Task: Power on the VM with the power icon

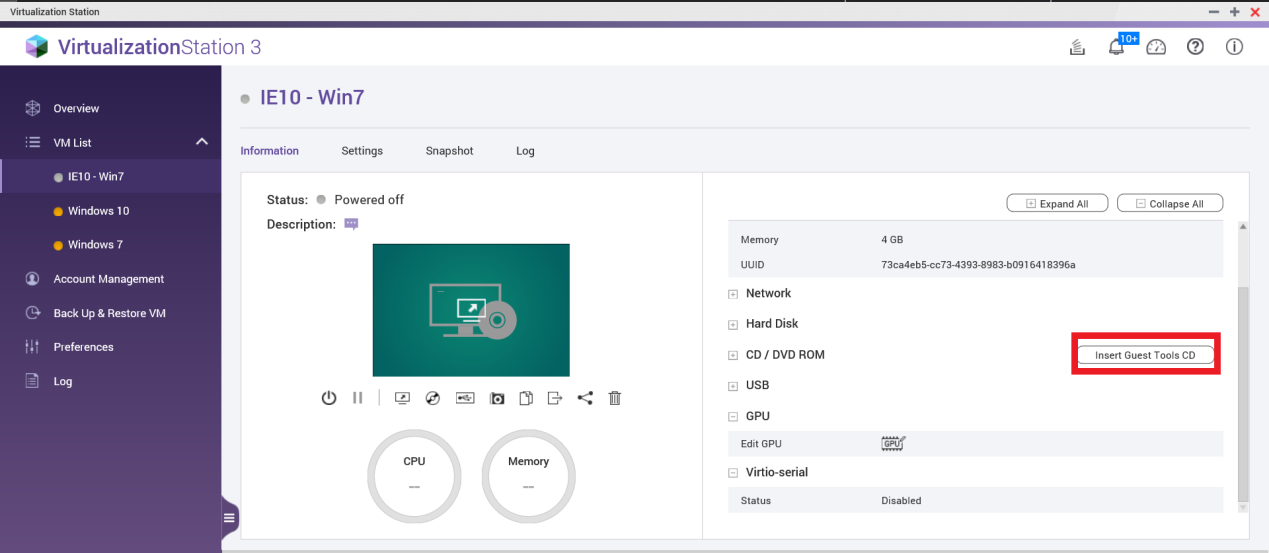Action: tap(329, 398)
